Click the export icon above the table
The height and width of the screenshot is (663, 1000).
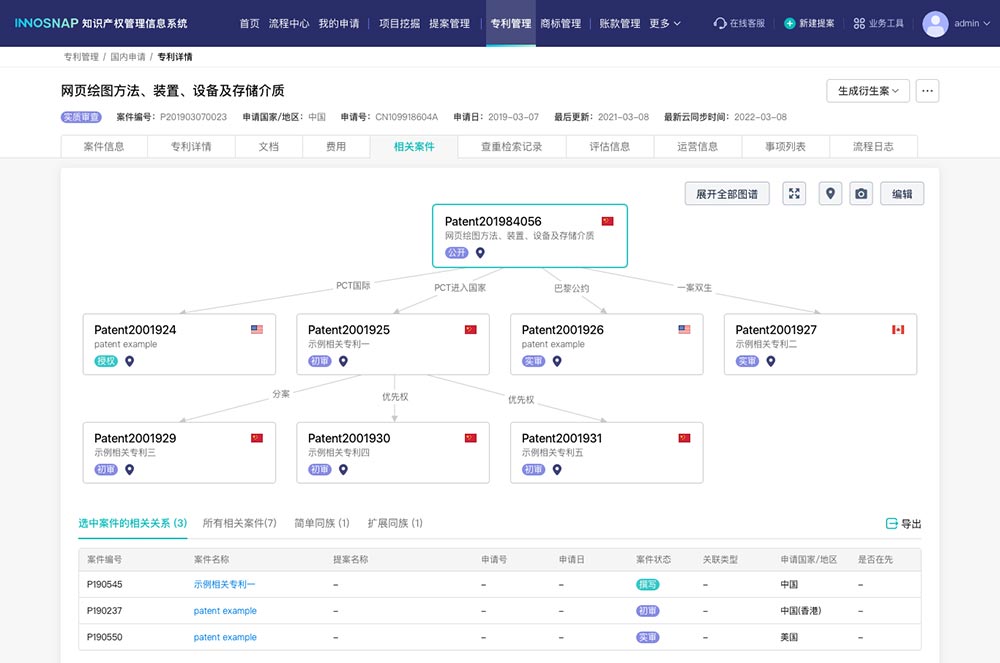[x=892, y=523]
